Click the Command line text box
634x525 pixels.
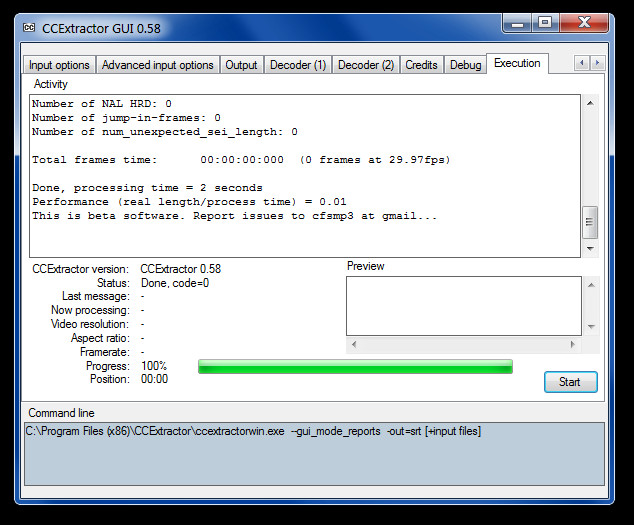[x=315, y=454]
